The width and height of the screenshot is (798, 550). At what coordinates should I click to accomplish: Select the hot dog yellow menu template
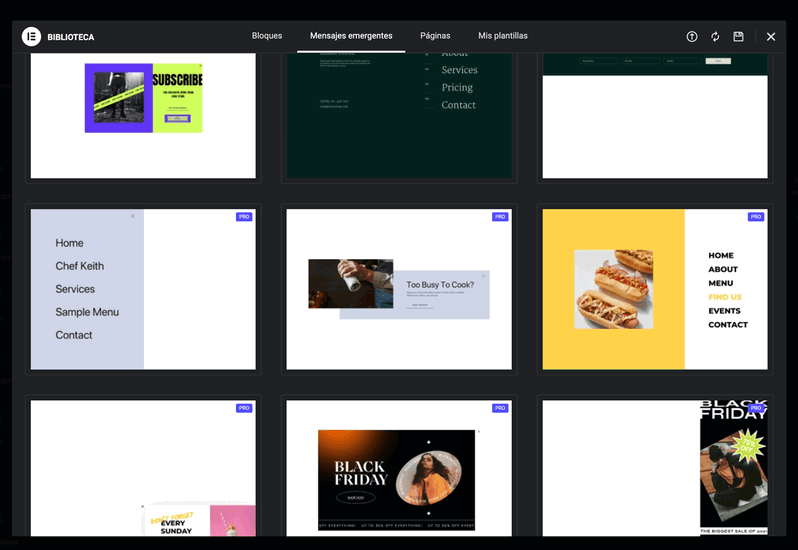655,289
